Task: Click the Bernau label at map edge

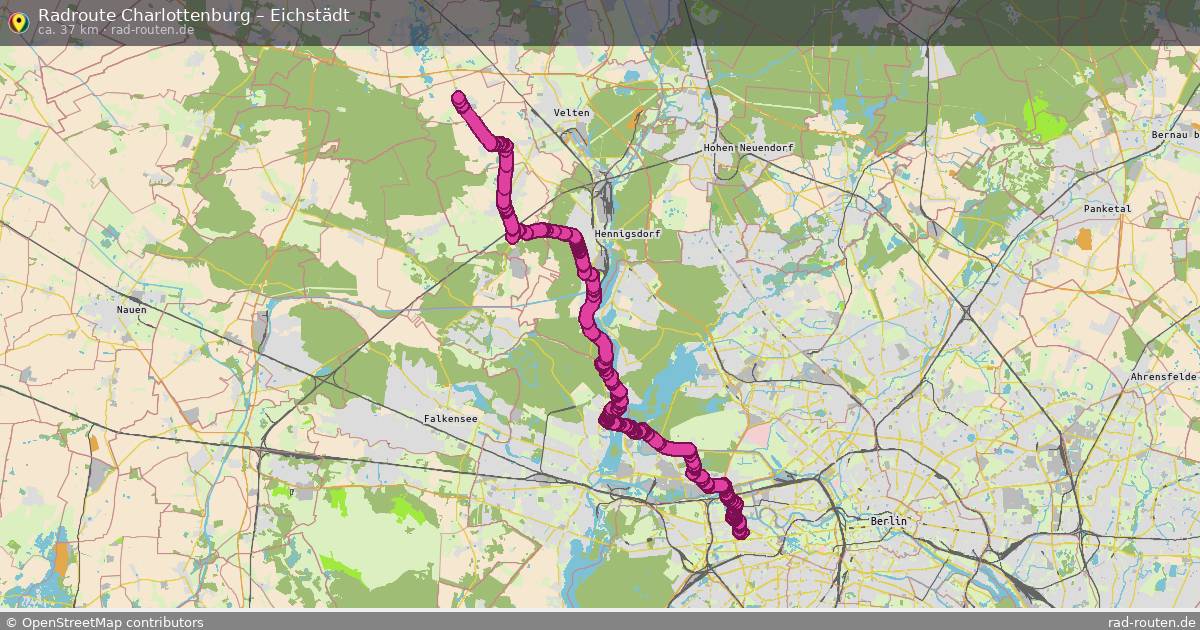Action: (1174, 134)
